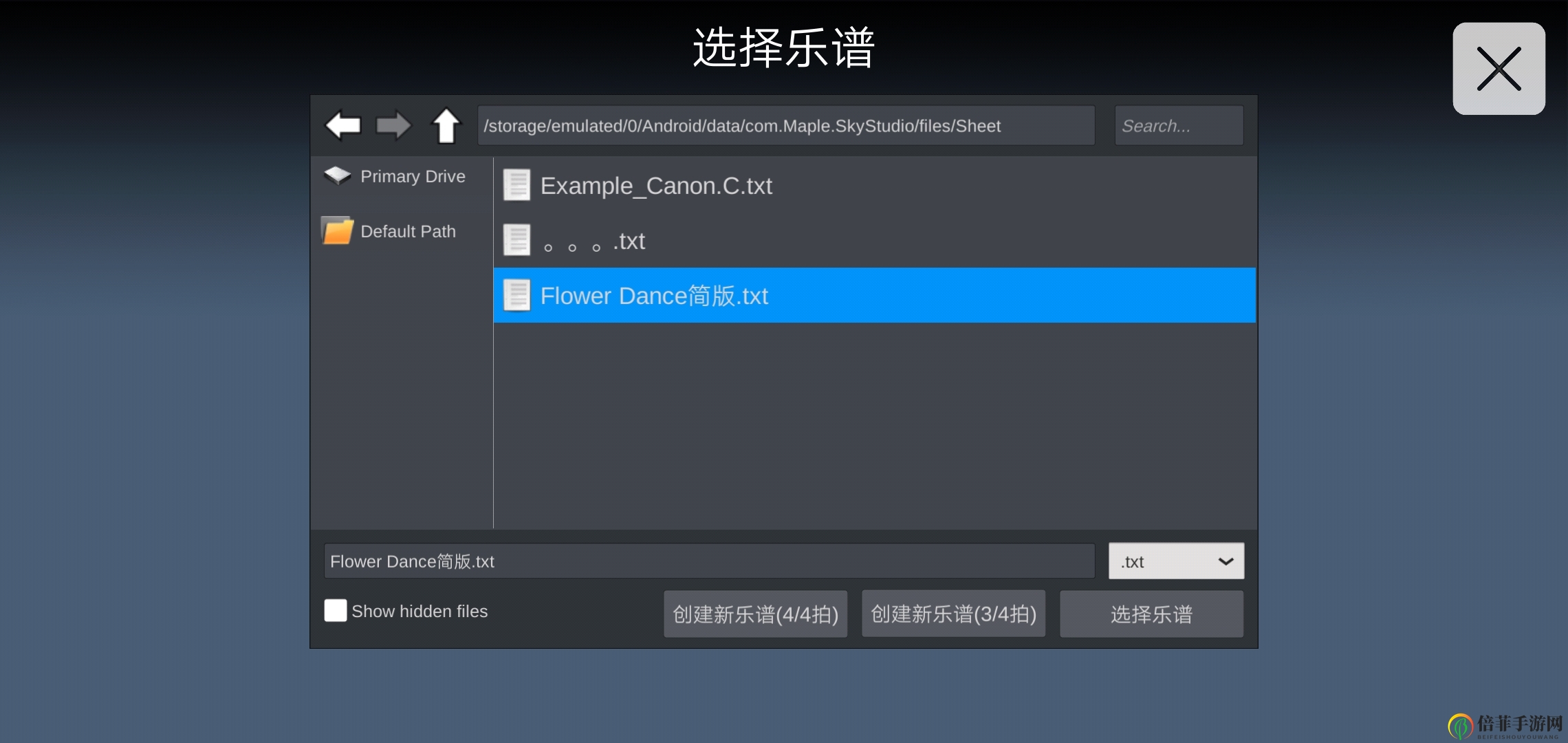Confirm with the 选择乐谱 button

1151,614
